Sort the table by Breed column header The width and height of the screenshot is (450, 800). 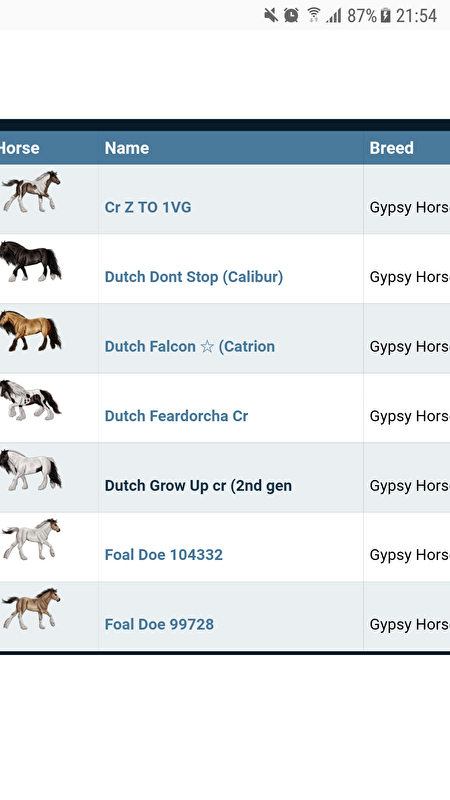tap(392, 148)
